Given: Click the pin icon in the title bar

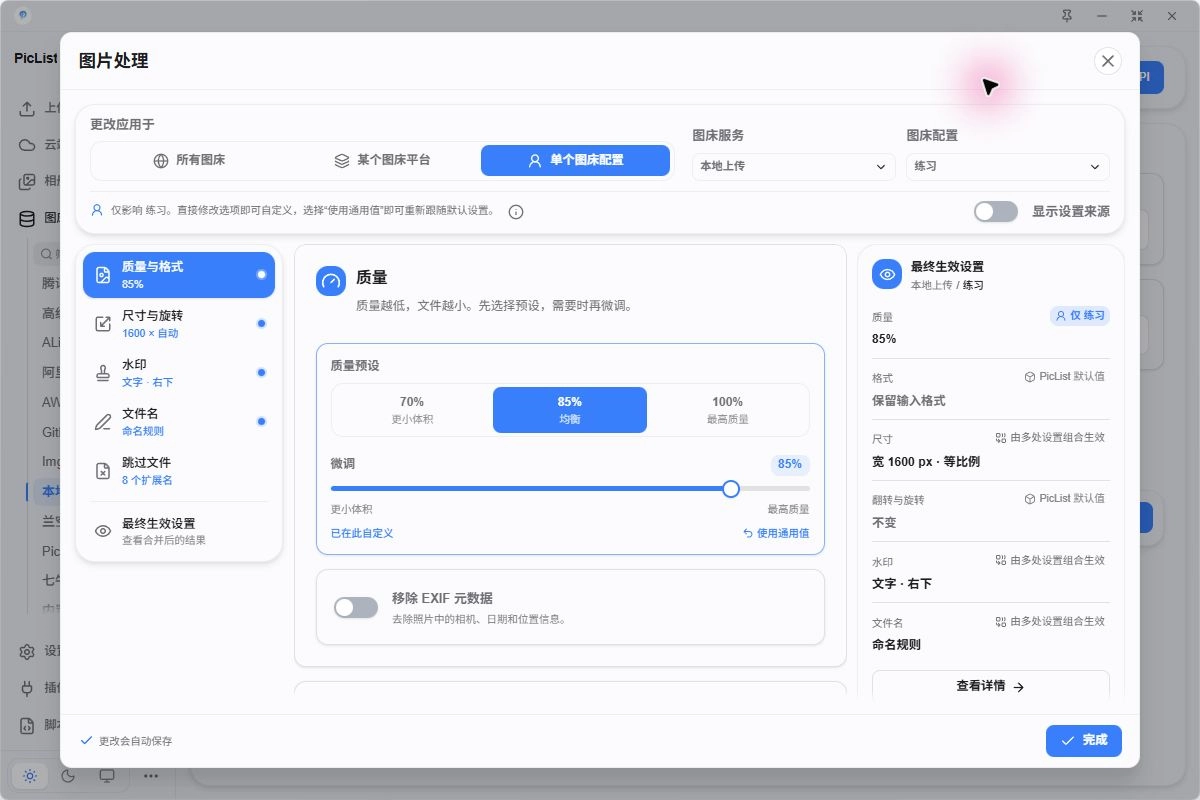Looking at the screenshot, I should [1067, 16].
